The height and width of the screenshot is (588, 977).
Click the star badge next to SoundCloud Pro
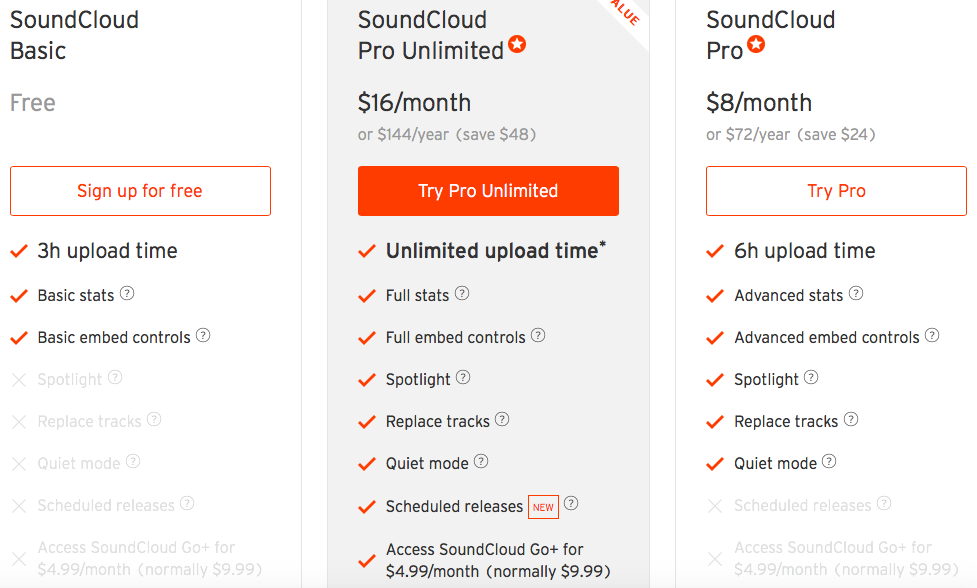coord(756,45)
